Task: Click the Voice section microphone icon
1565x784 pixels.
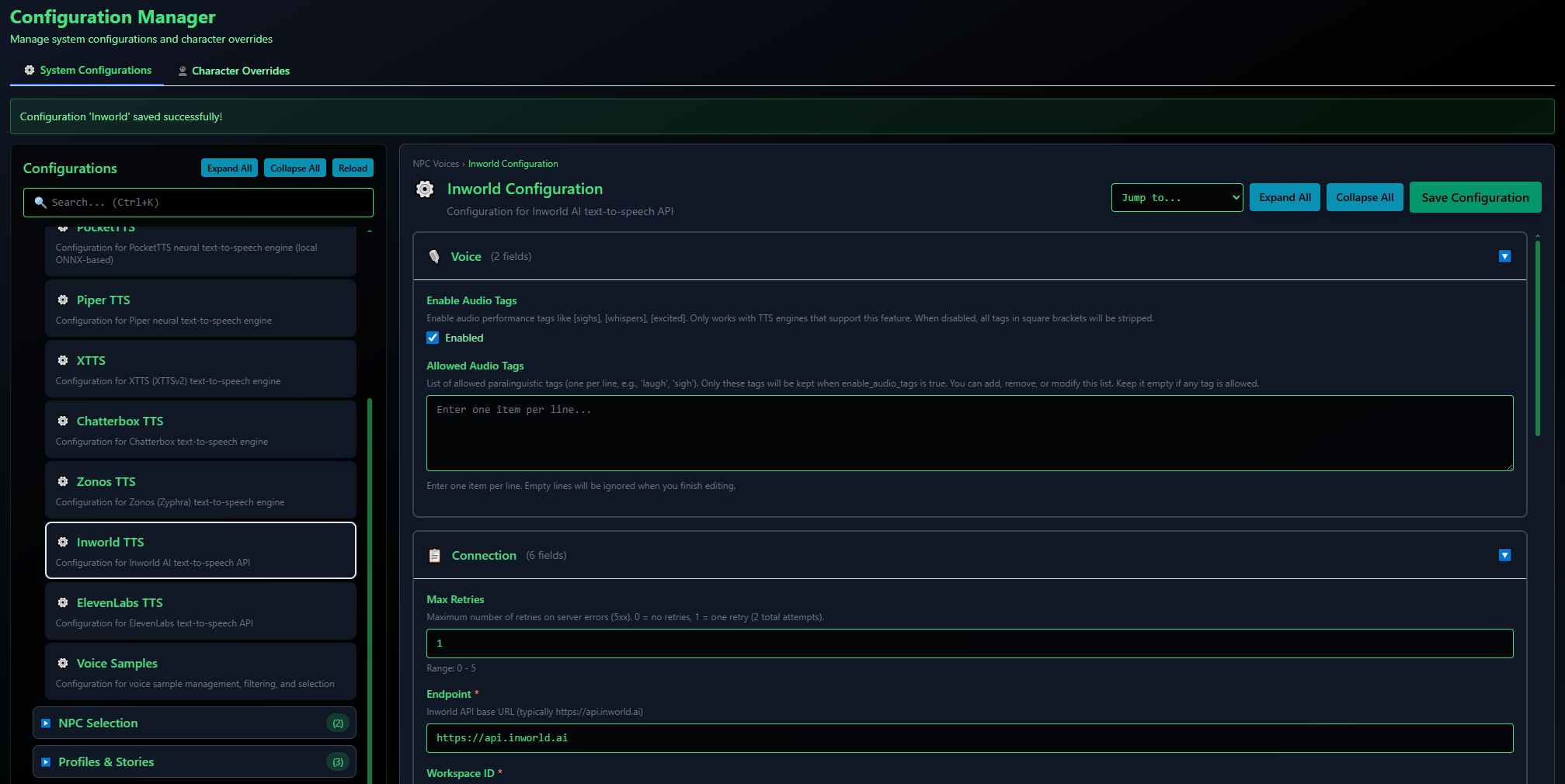Action: (x=434, y=256)
